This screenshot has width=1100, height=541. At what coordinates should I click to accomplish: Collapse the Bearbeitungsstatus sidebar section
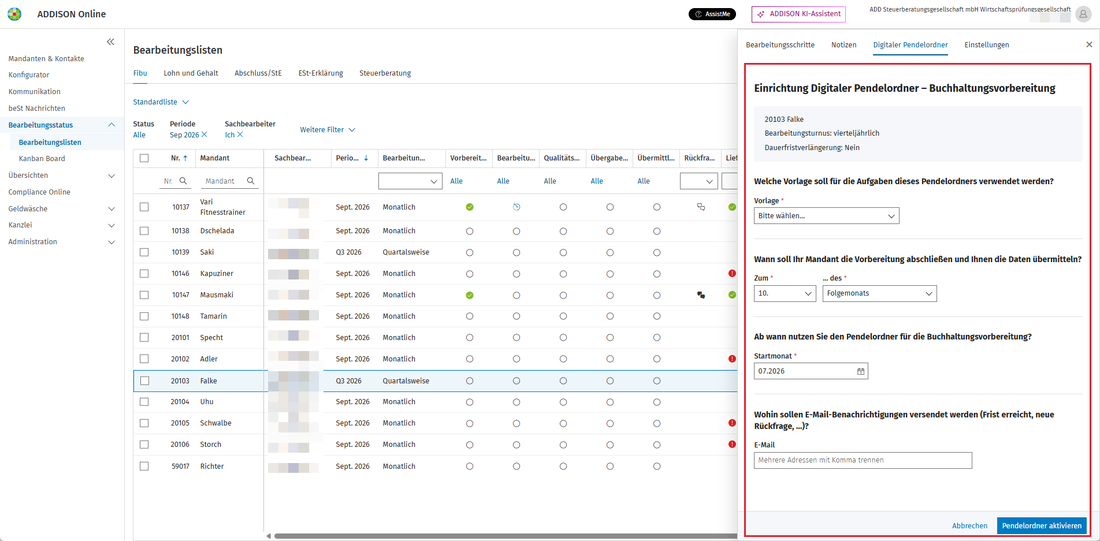pyautogui.click(x=112, y=125)
